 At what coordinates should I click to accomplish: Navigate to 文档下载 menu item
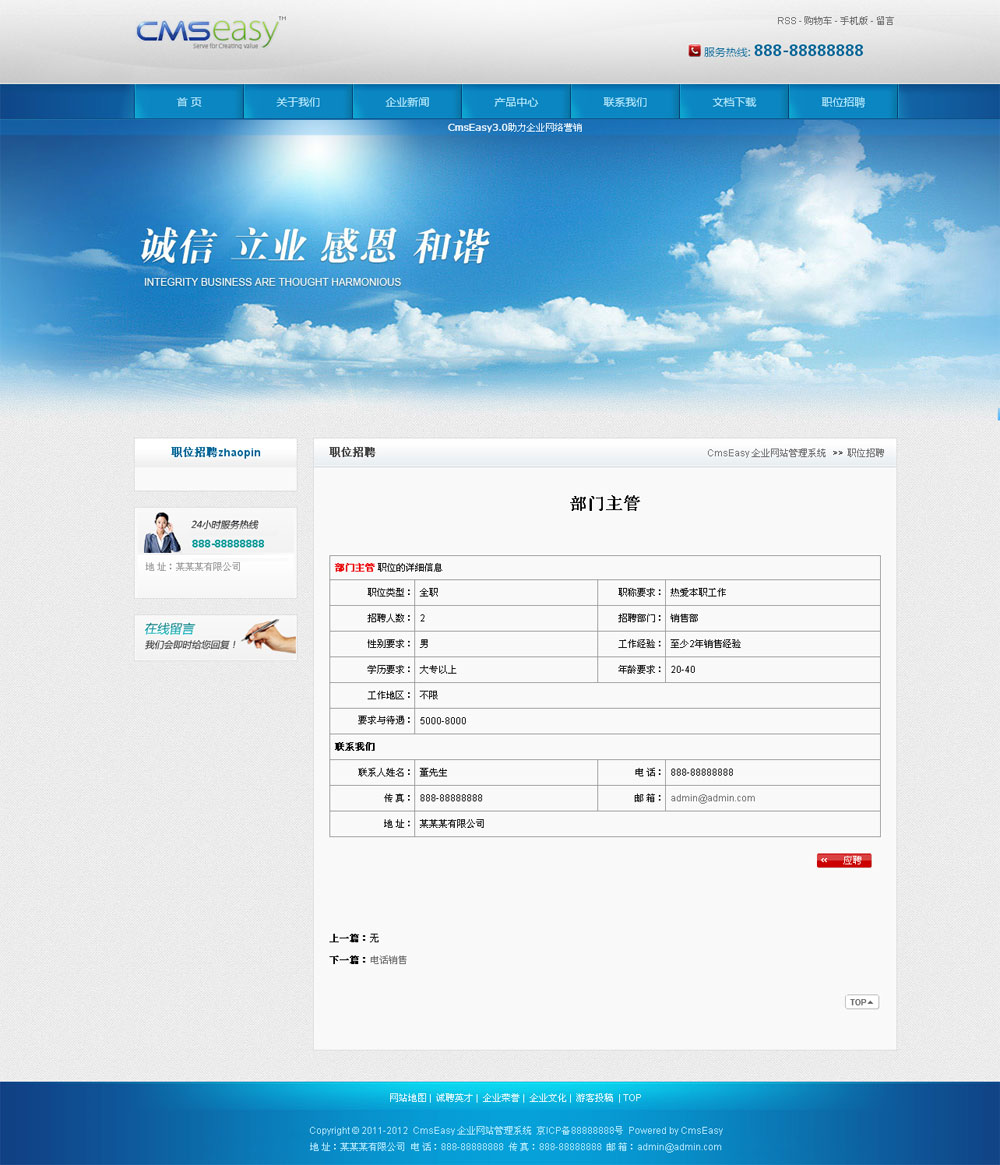coord(734,102)
